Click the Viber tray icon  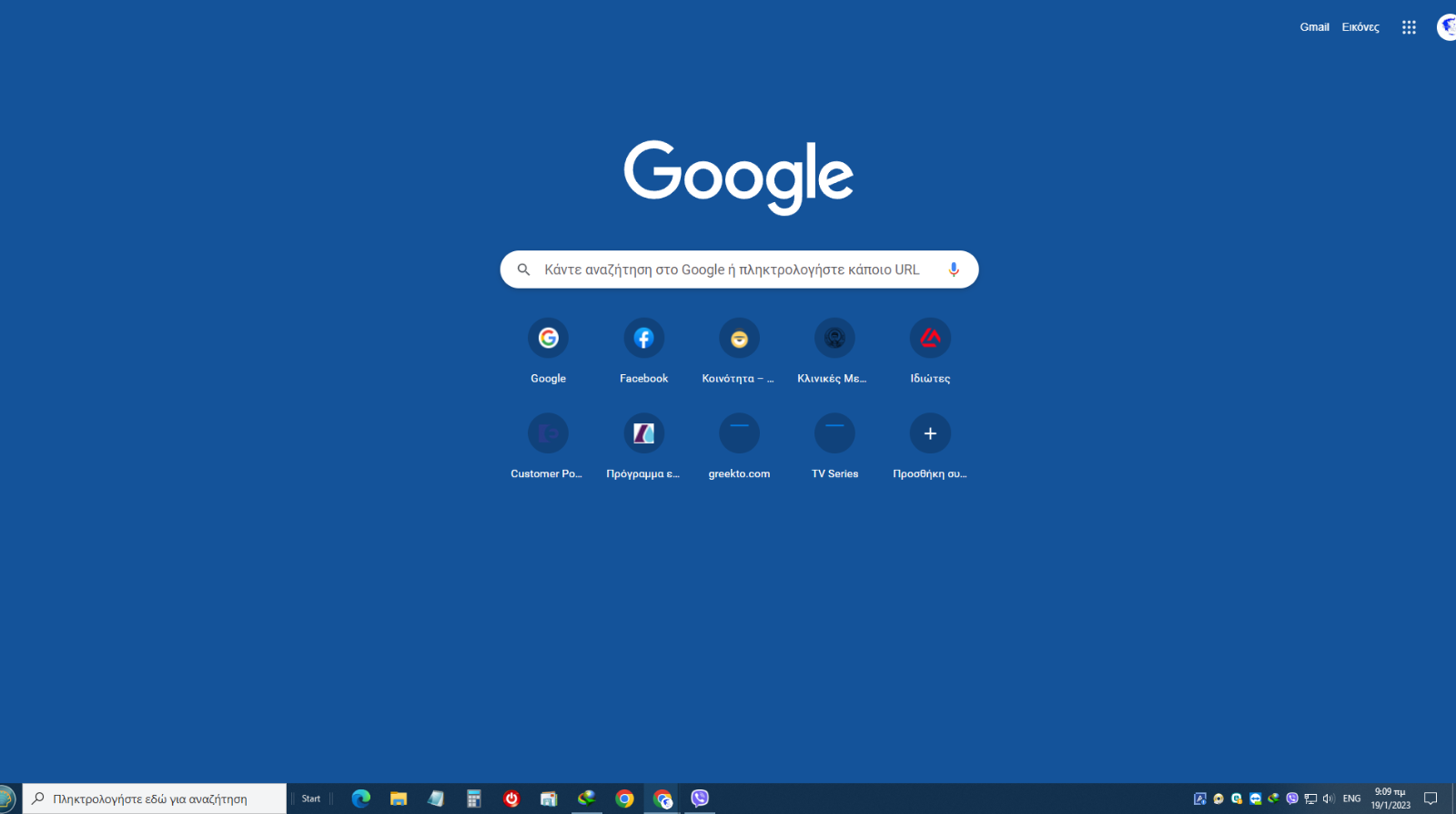click(x=1292, y=799)
